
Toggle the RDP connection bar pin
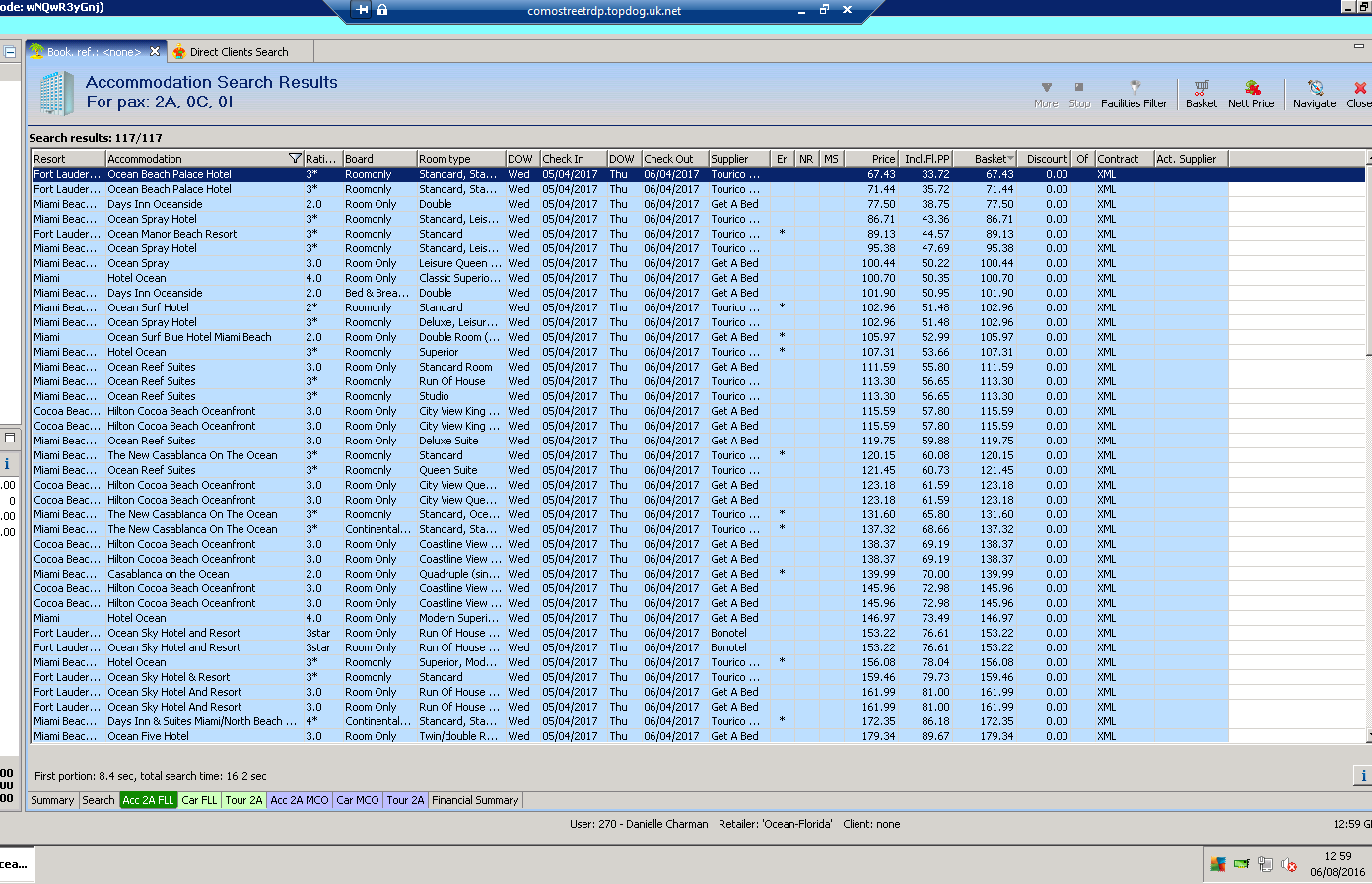(x=363, y=10)
